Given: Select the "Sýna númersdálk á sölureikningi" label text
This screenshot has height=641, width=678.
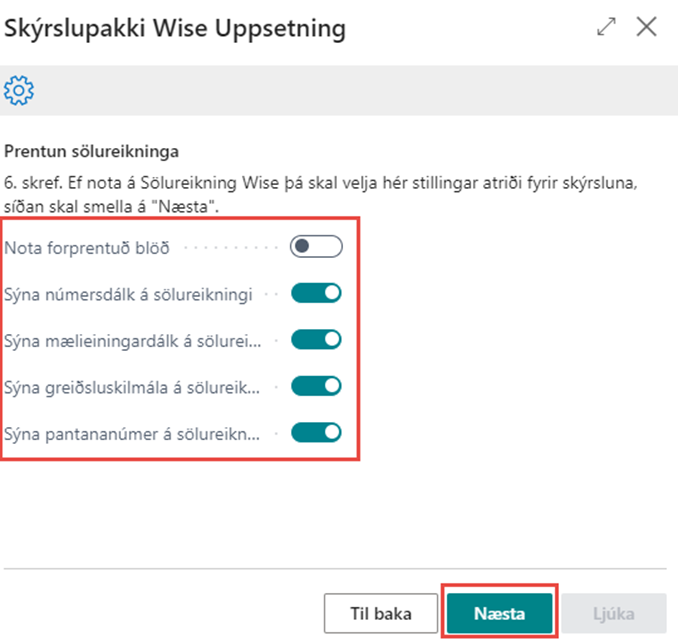Looking at the screenshot, I should tap(126, 294).
